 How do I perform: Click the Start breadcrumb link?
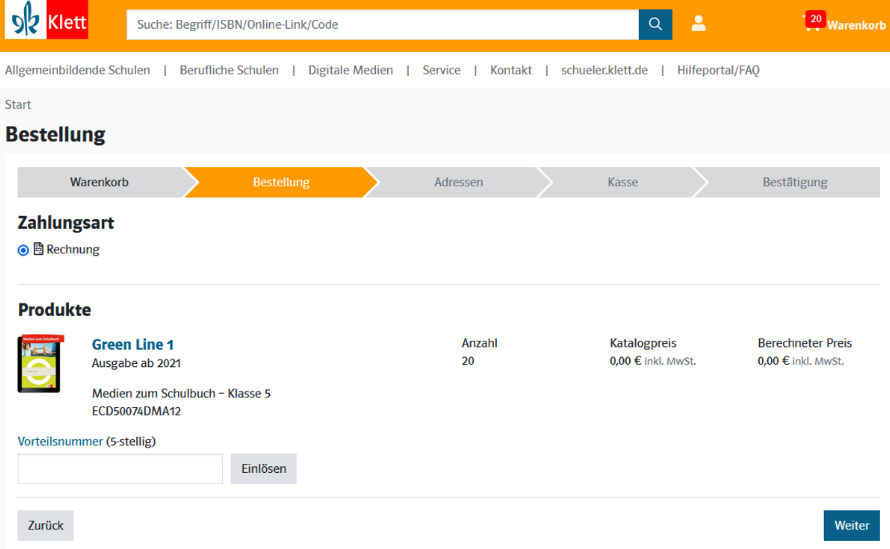(x=18, y=104)
